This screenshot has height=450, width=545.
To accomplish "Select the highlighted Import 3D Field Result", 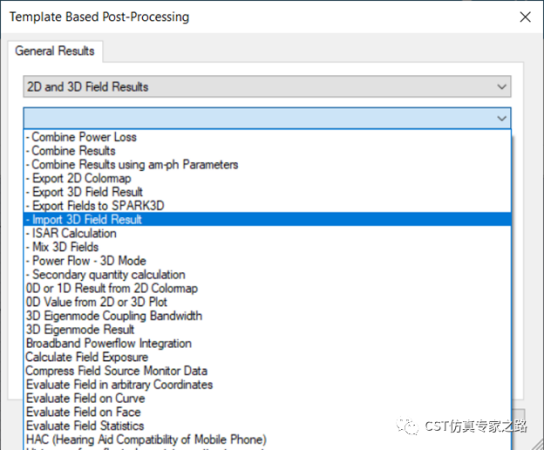I will click(267, 219).
